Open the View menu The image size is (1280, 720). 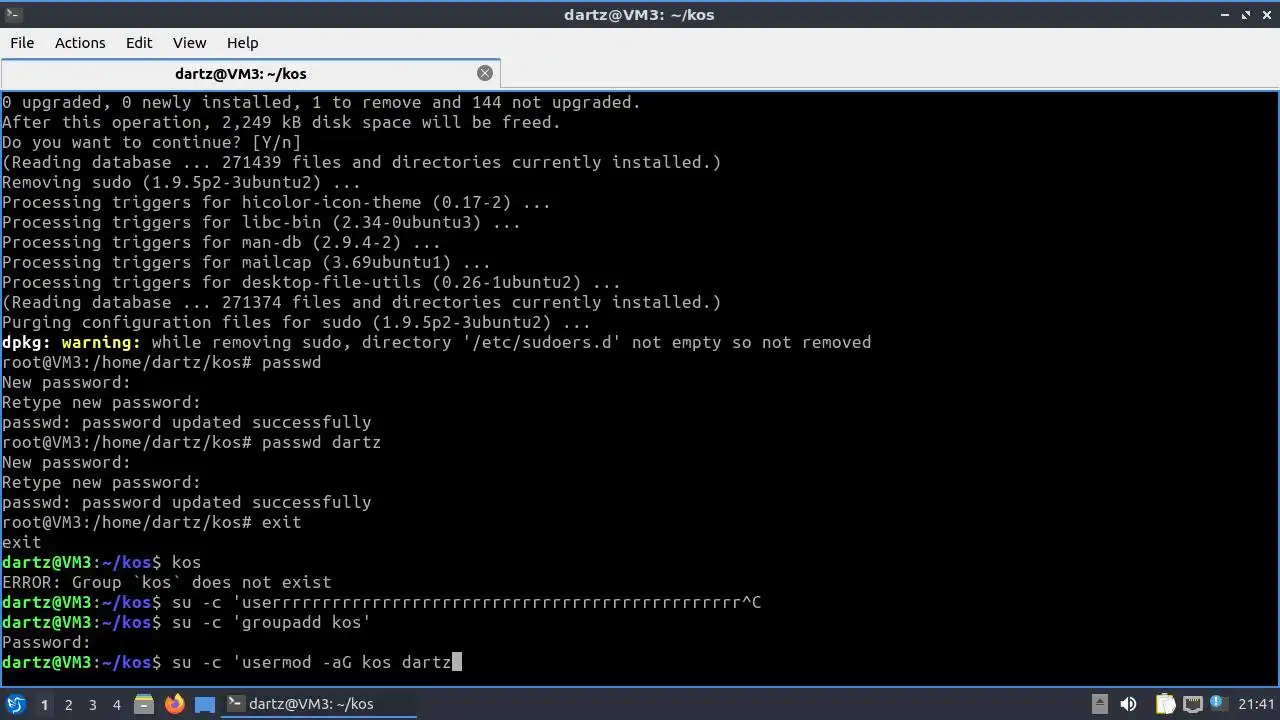point(189,43)
